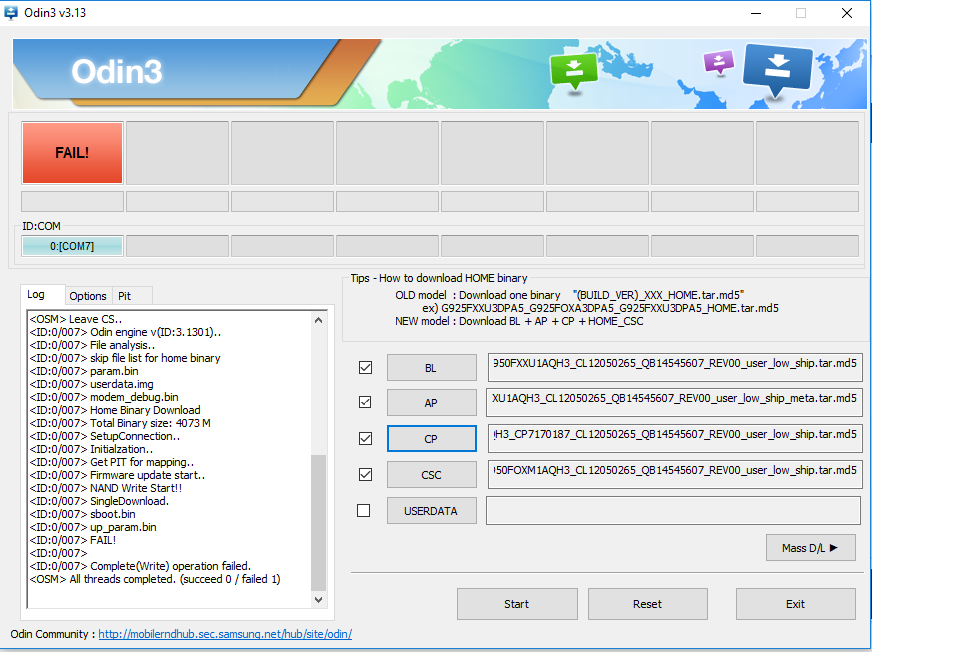Click the log scrollbar up arrow
Viewport: 960px width, 652px height.
pos(318,320)
